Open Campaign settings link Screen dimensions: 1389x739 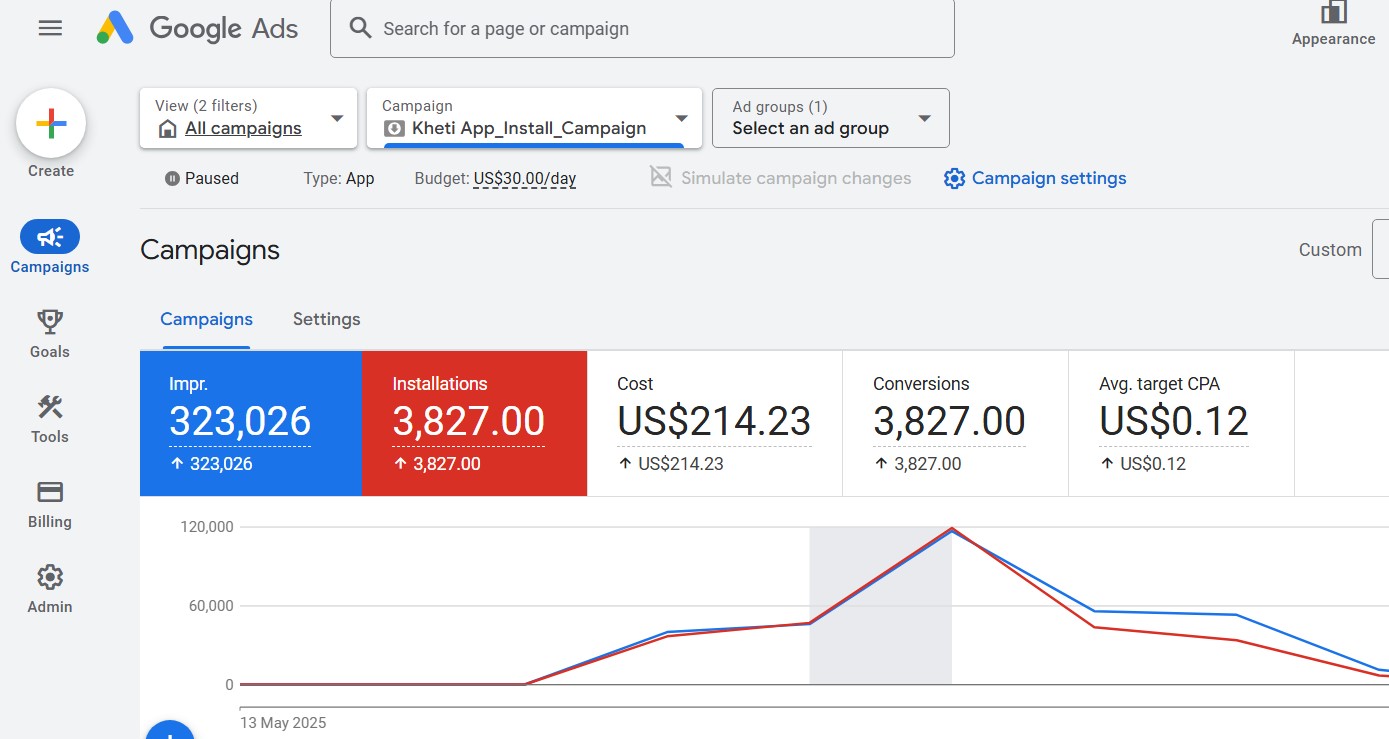[x=1036, y=178]
